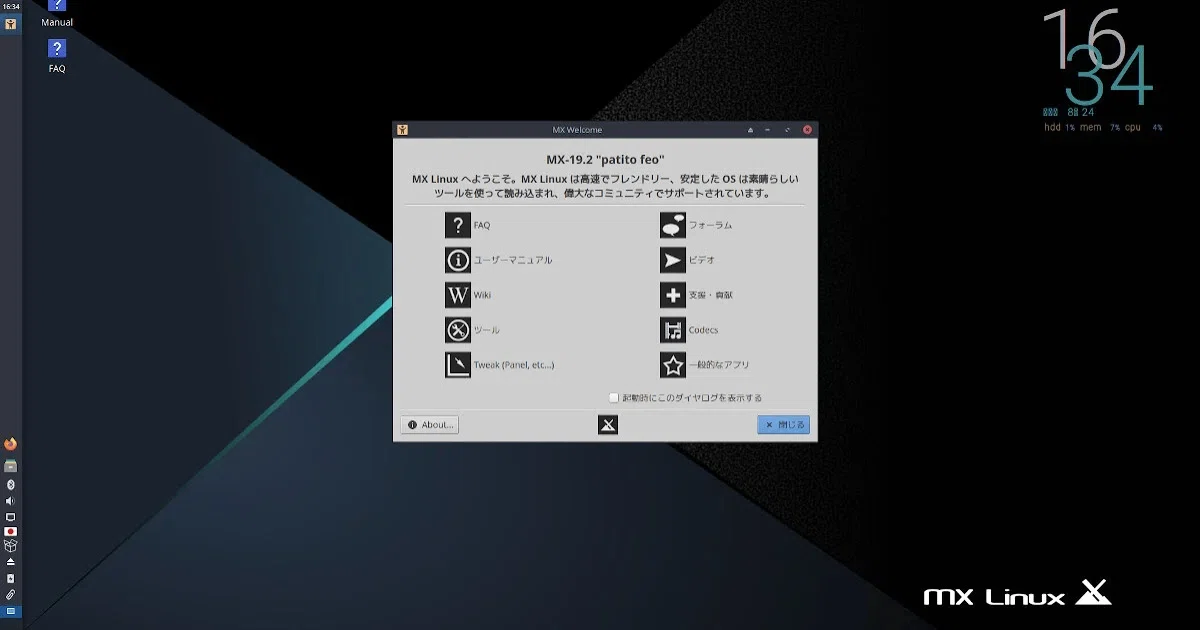Viewport: 1200px width, 630px height.
Task: Click the 支援・貢献 text label
Action: coord(711,295)
